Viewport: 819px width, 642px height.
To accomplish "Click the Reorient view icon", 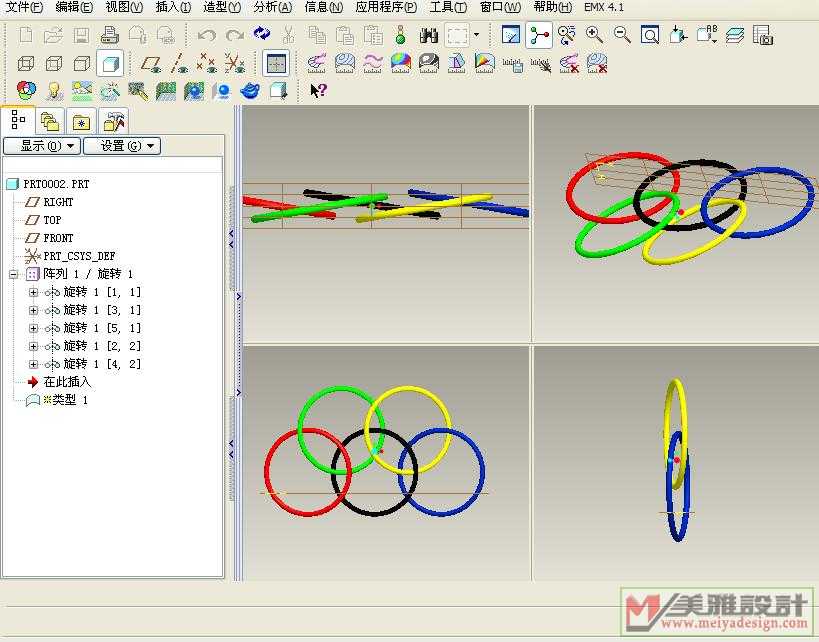I will tap(678, 35).
